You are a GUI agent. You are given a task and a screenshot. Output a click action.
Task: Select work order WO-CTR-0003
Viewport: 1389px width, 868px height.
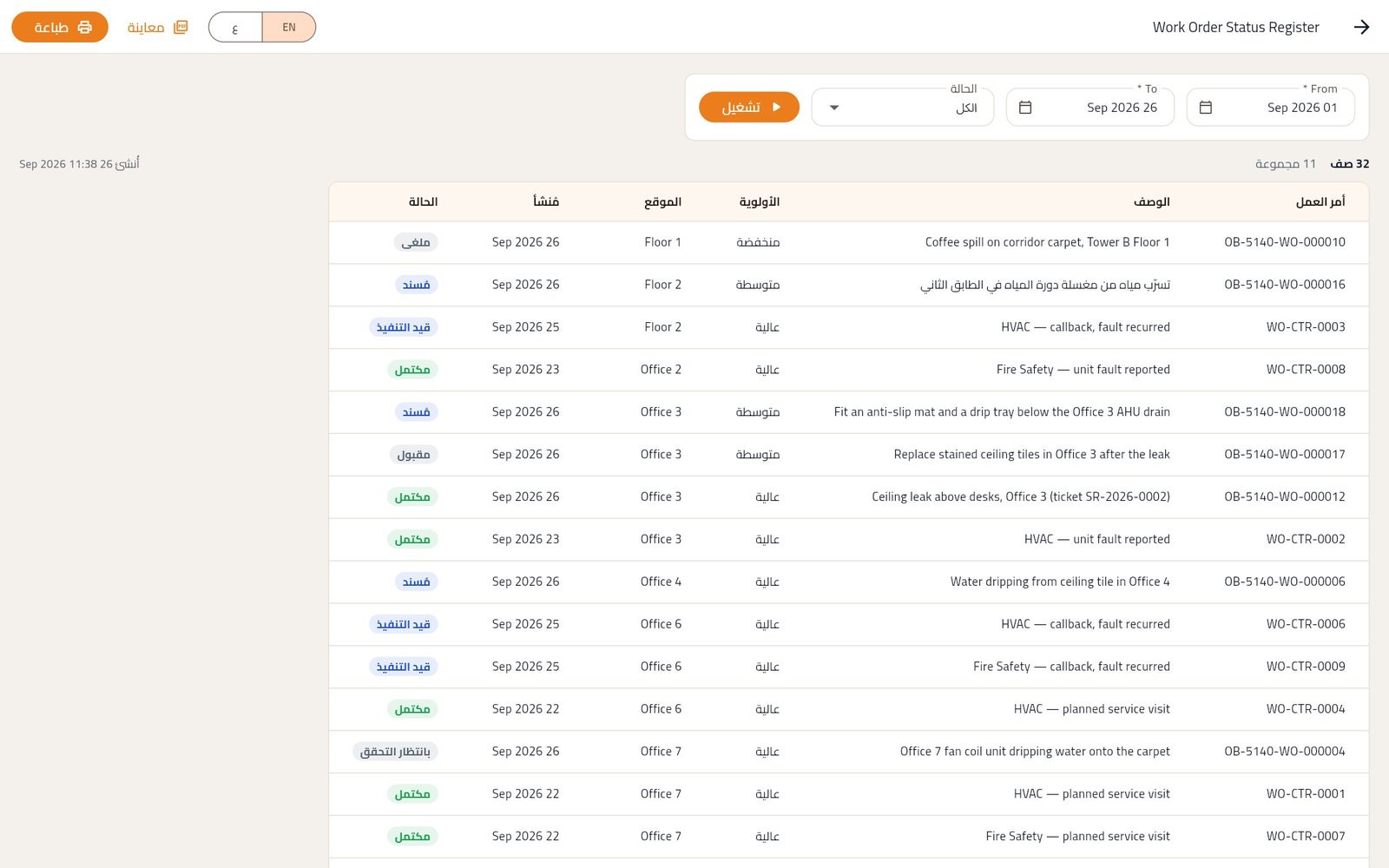[x=1306, y=327]
